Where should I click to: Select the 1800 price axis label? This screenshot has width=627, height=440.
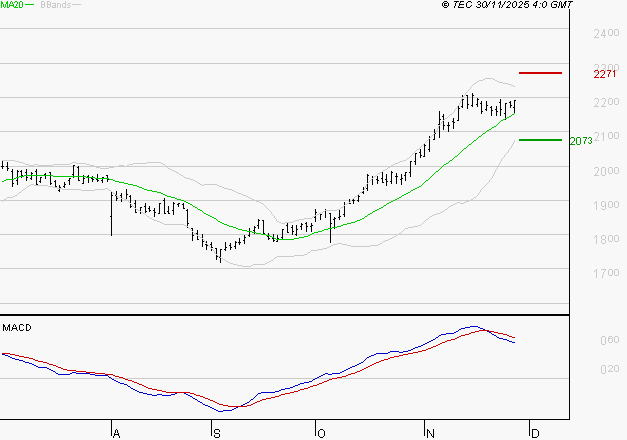click(606, 239)
